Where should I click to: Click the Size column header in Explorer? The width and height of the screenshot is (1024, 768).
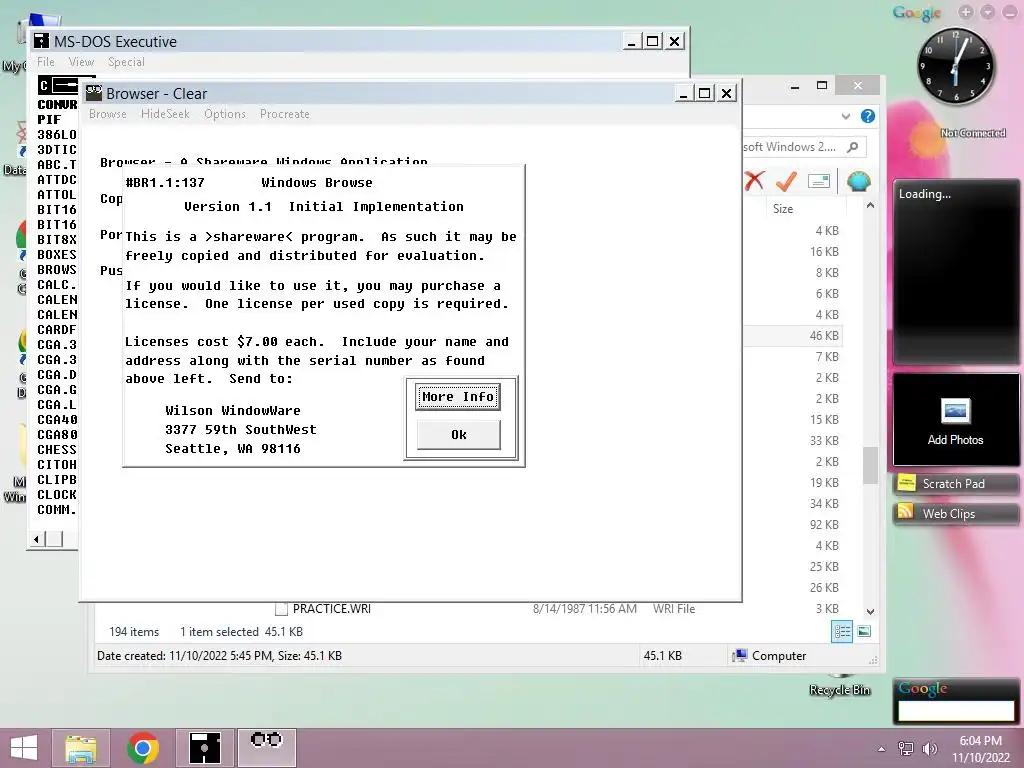[x=783, y=209]
